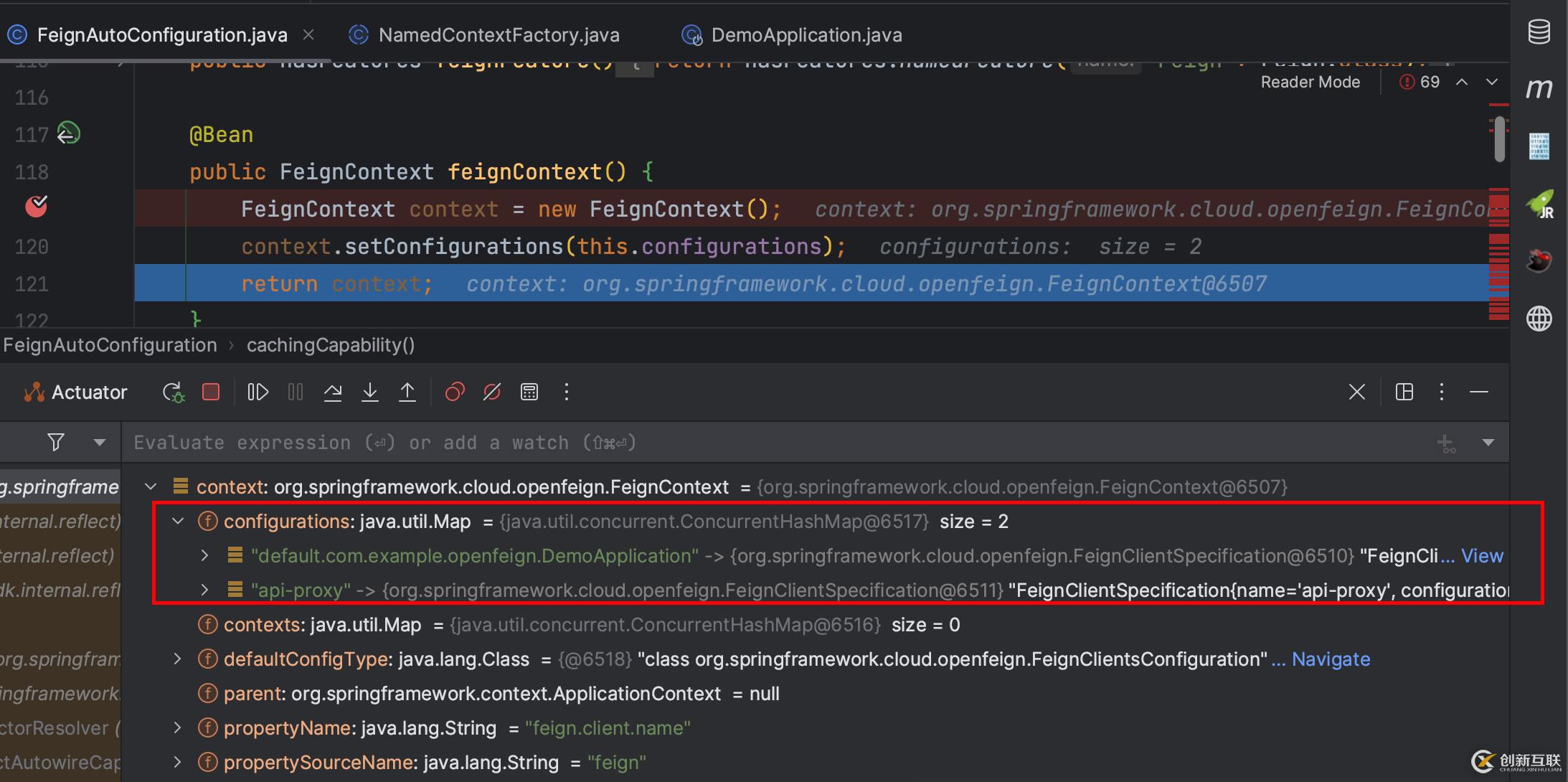Resume program execution
This screenshot has height=782, width=1568.
pyautogui.click(x=258, y=392)
